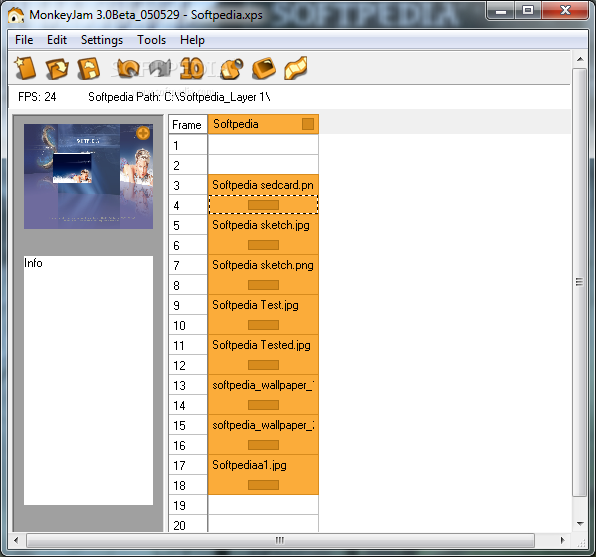The width and height of the screenshot is (596, 557).
Task: Export movie with the film strip icon
Action: pyautogui.click(x=296, y=68)
